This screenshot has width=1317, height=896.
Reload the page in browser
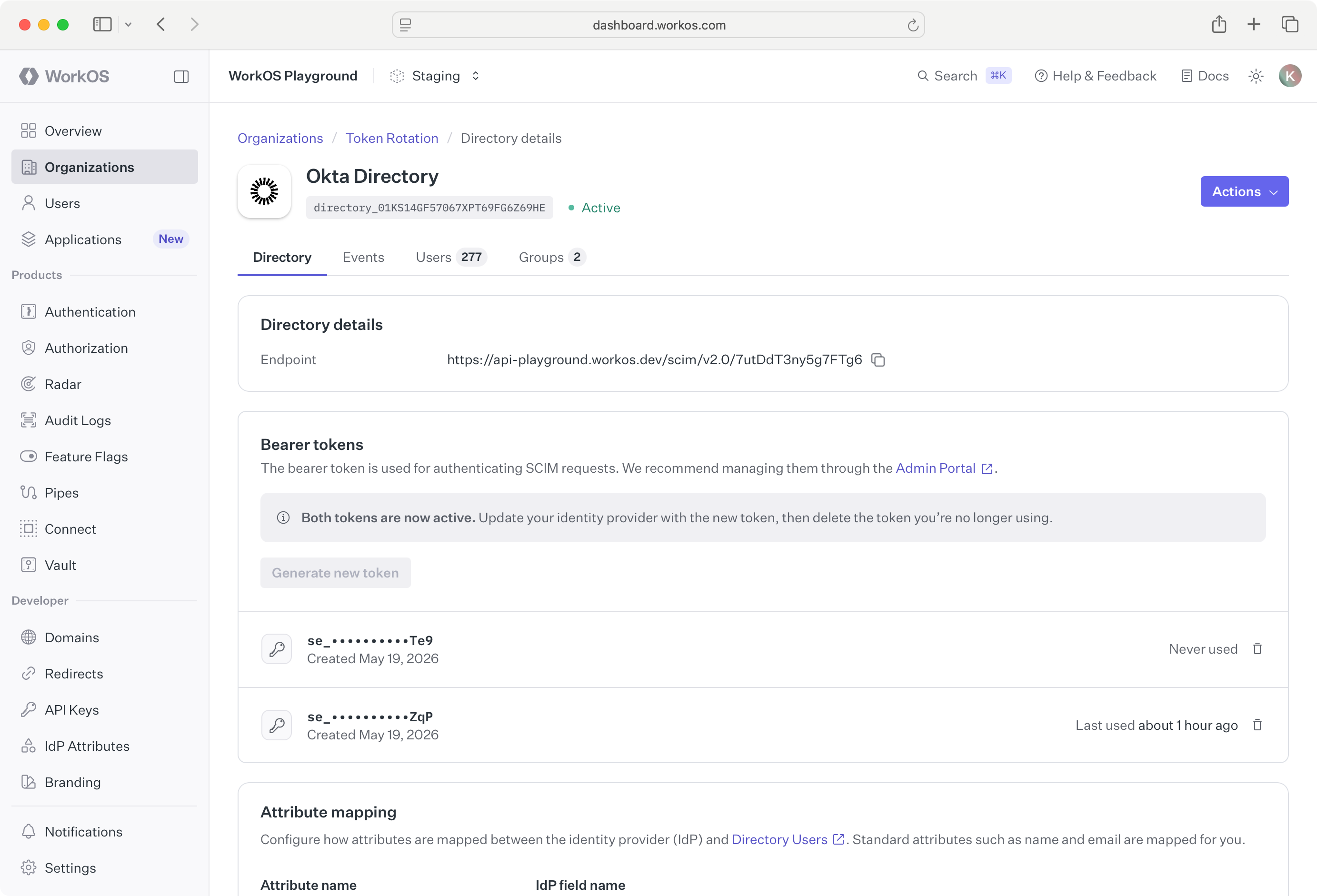pyautogui.click(x=912, y=25)
